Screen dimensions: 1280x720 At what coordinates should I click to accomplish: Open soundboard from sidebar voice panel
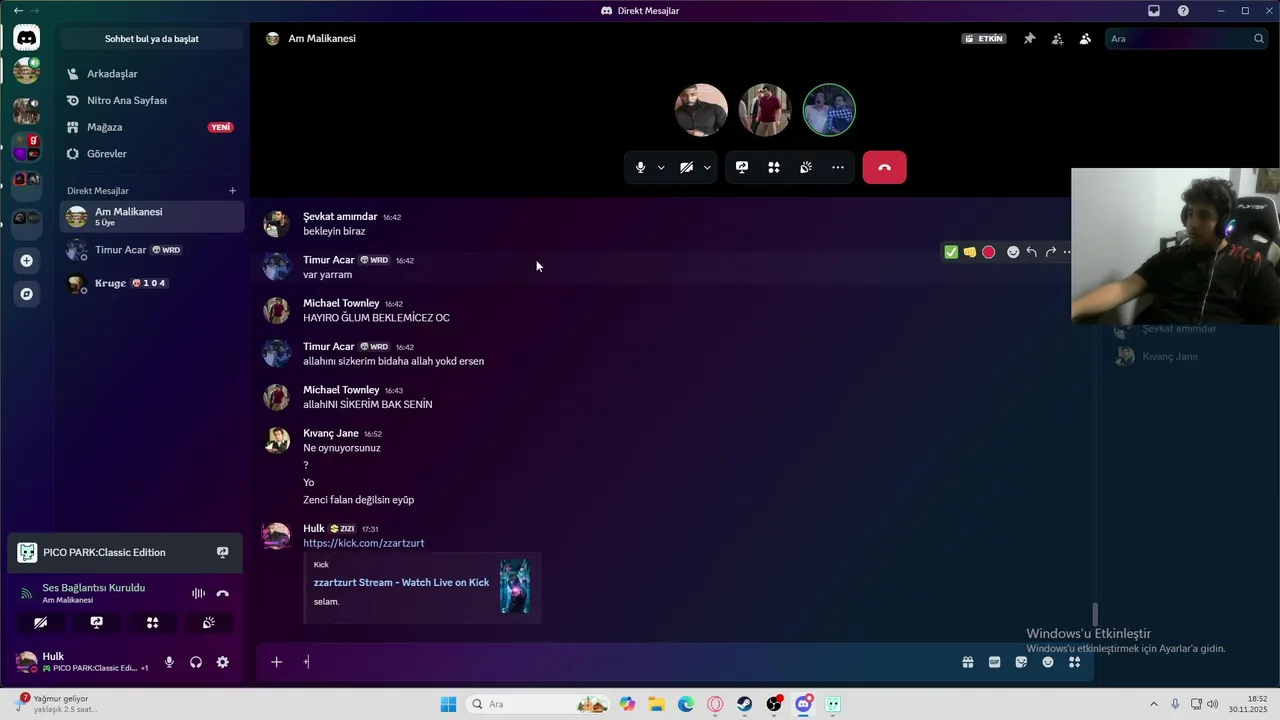click(x=208, y=622)
